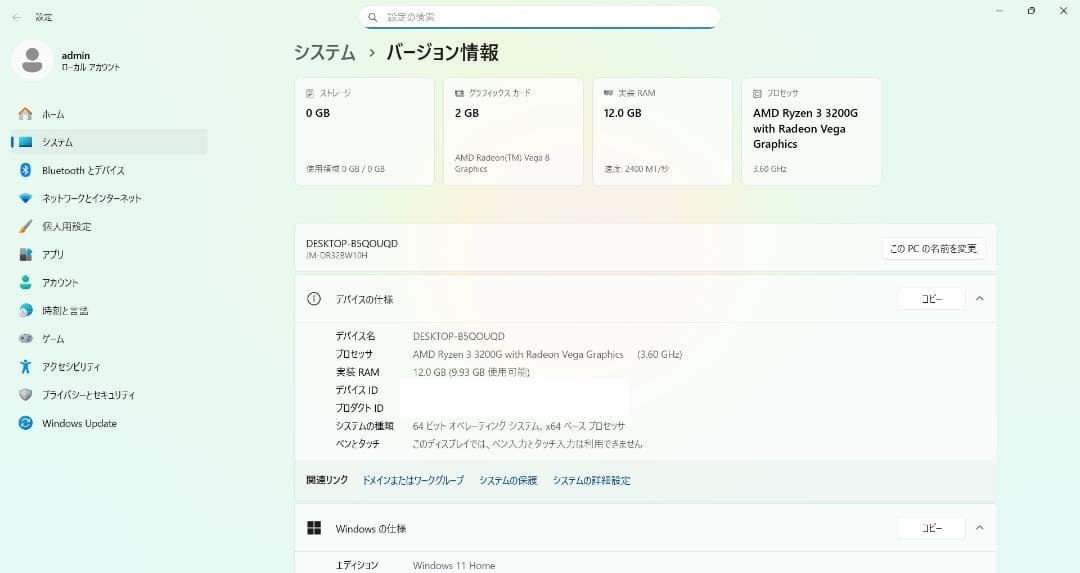Viewport: 1080px width, 573px height.
Task: Open 個人用設定 page
Action: tap(110, 226)
